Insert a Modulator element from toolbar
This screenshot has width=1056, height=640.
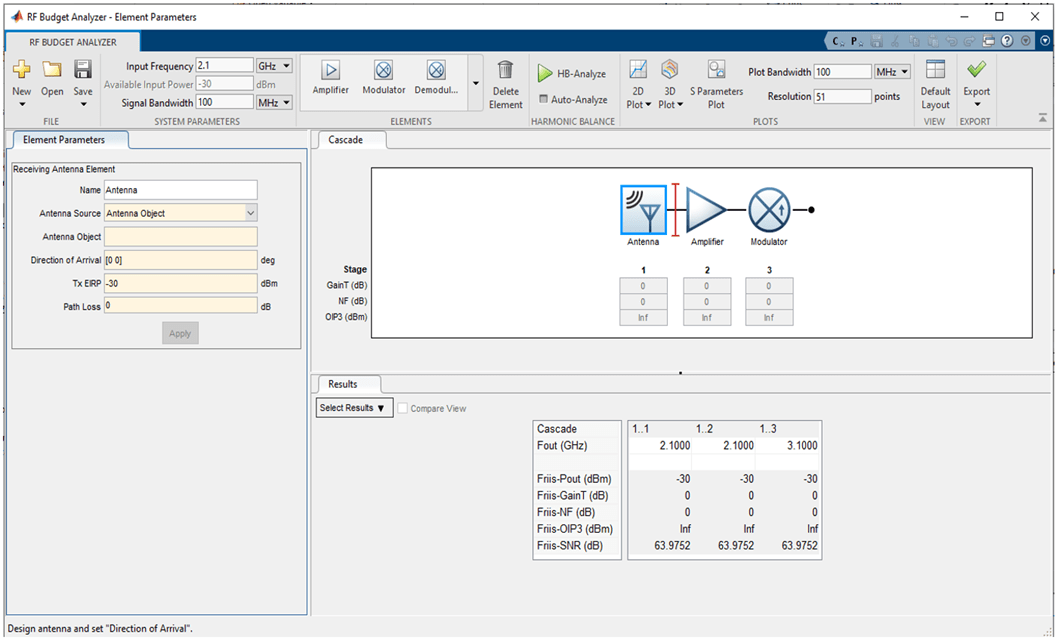pos(384,71)
